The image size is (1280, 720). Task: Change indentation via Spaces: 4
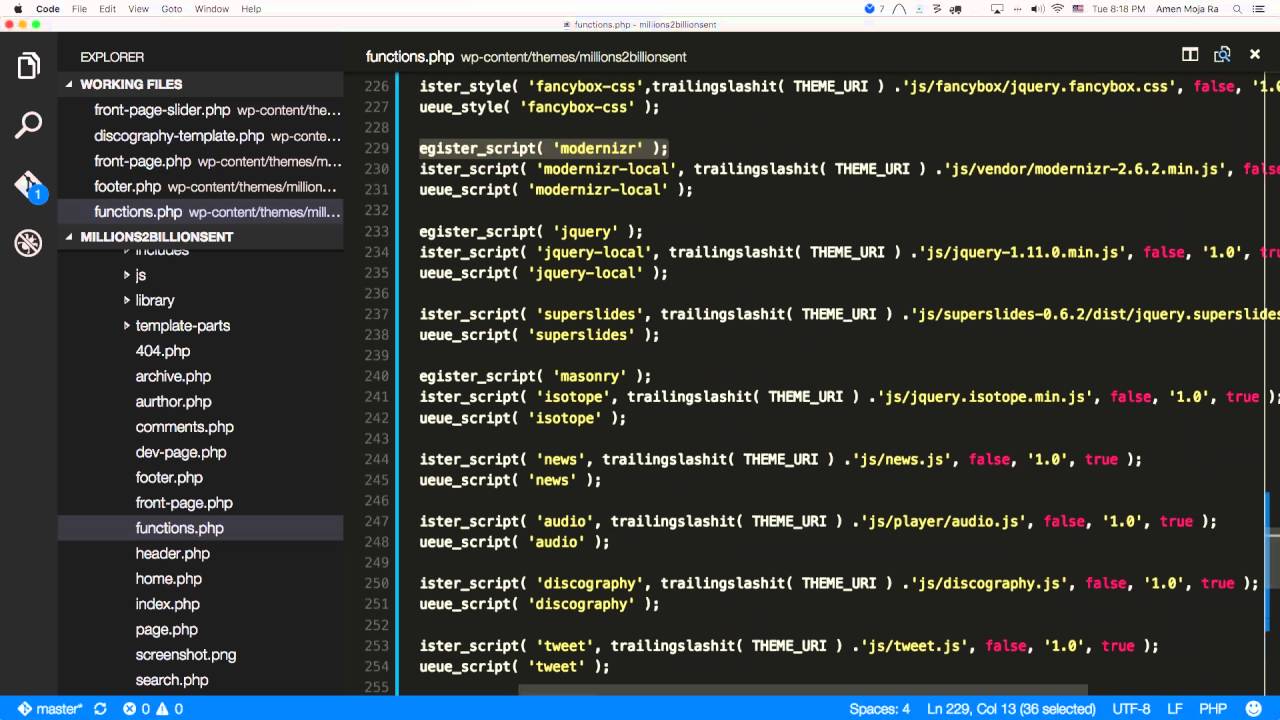(880, 709)
